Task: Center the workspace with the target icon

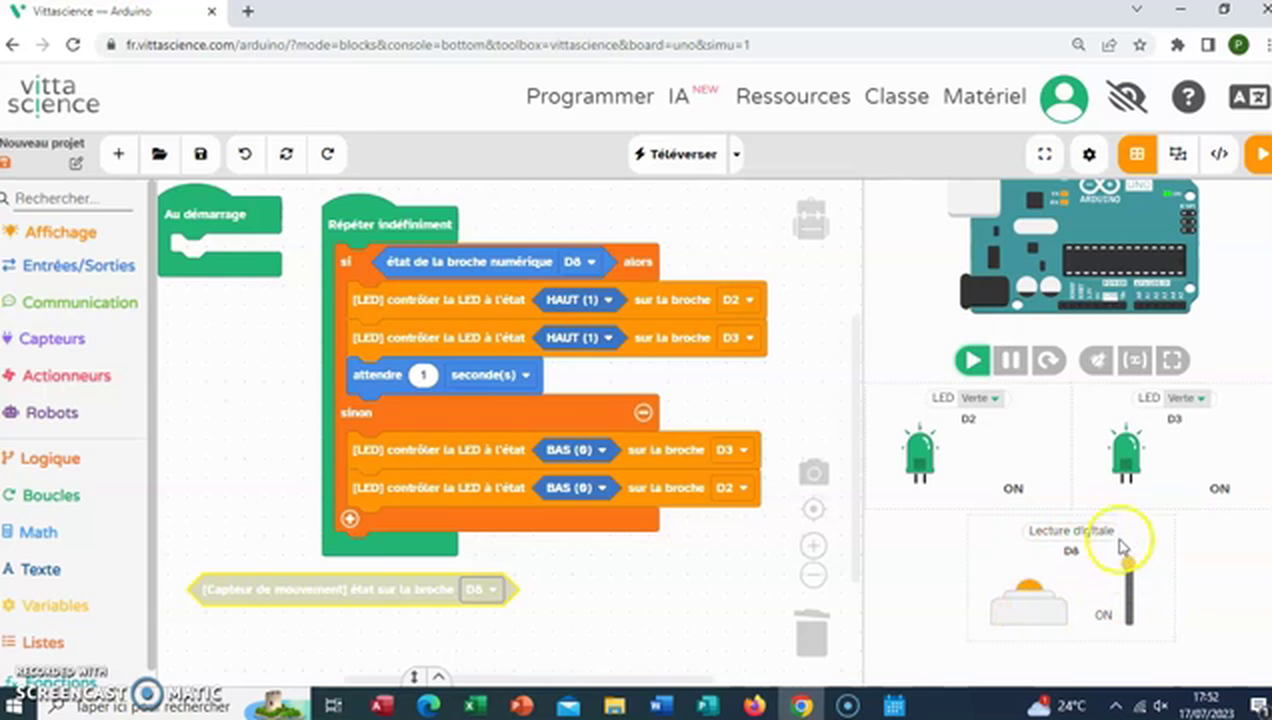Action: pos(813,509)
